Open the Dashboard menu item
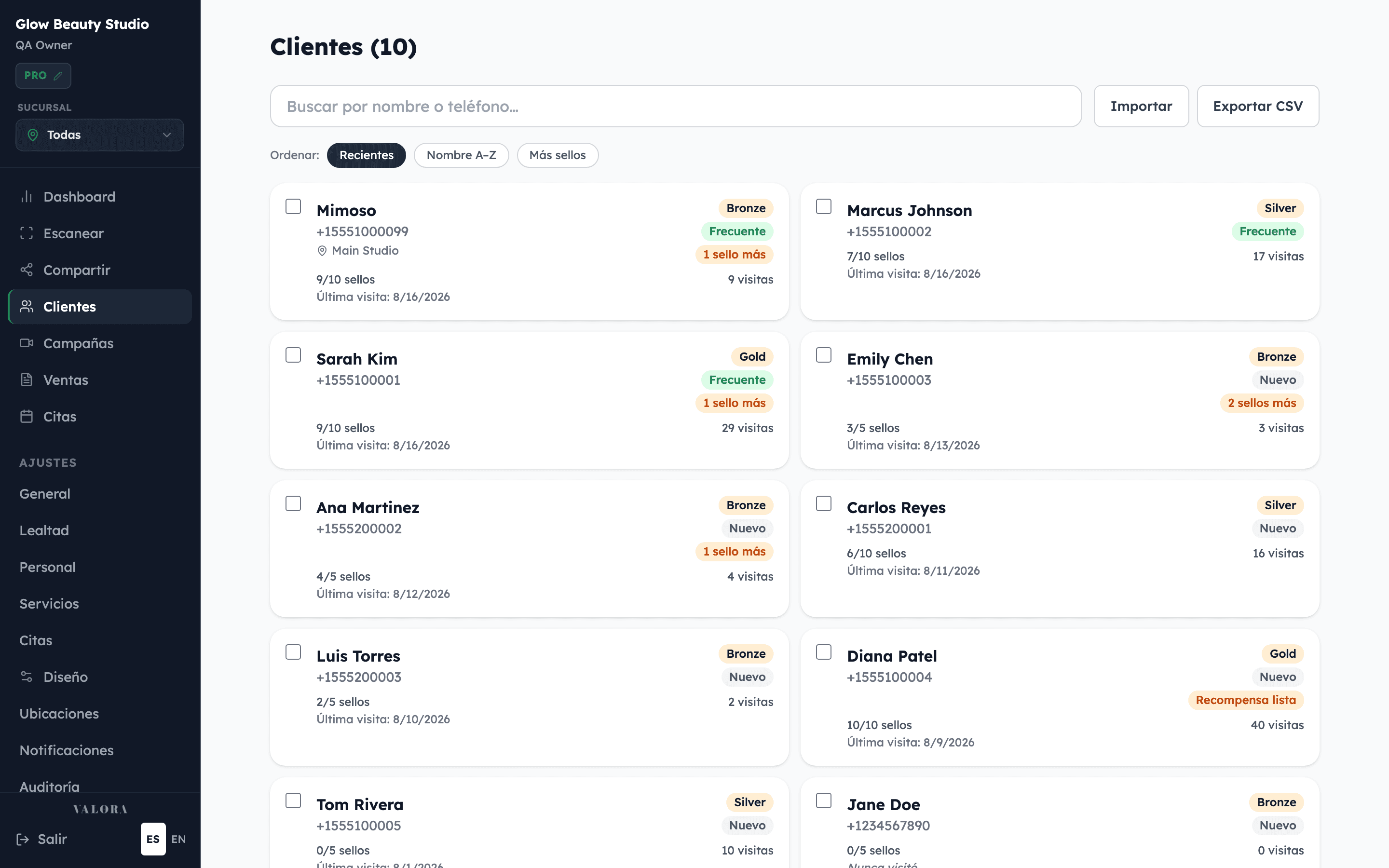The width and height of the screenshot is (1389, 868). (x=100, y=197)
